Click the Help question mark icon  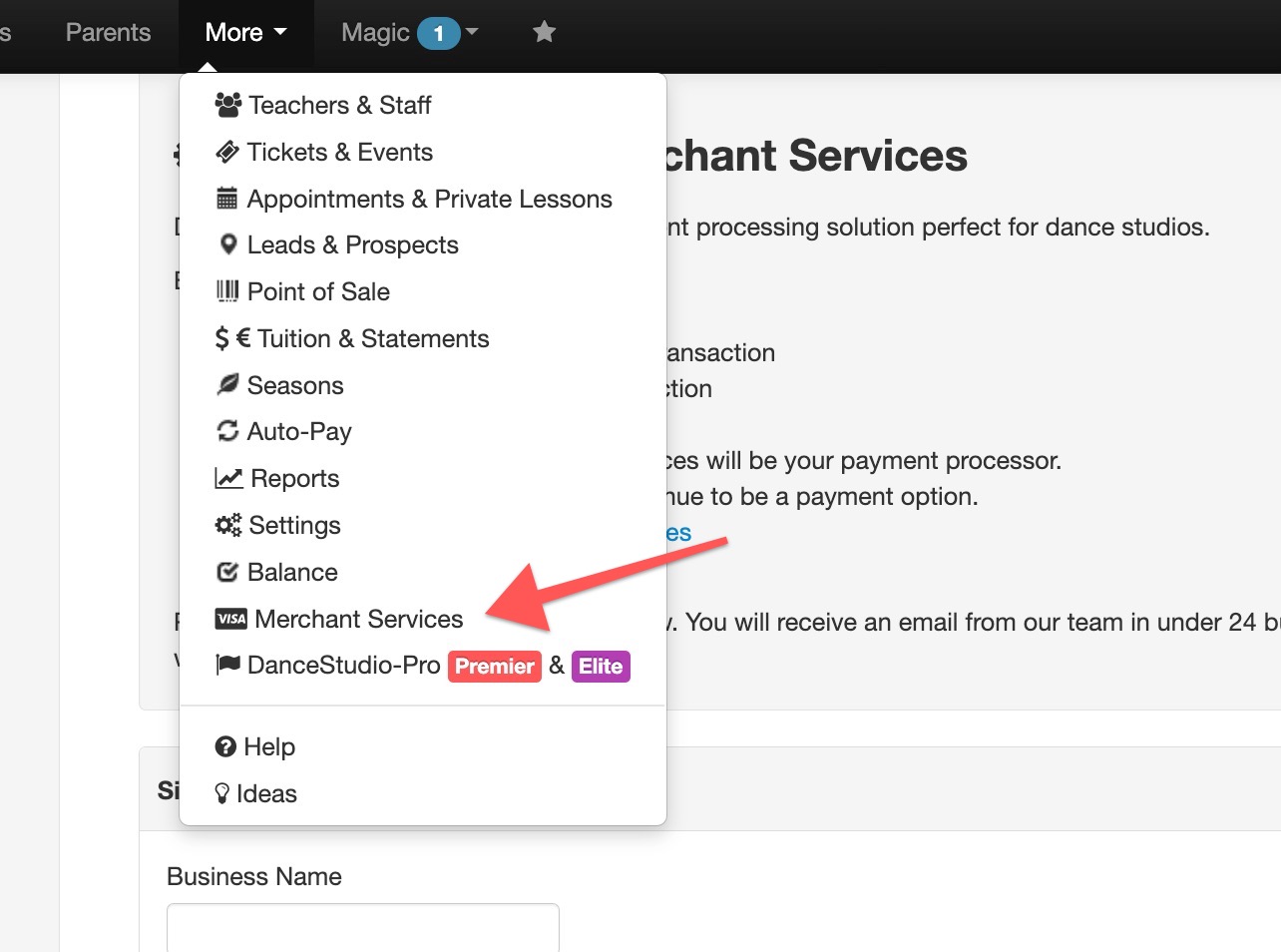[225, 746]
